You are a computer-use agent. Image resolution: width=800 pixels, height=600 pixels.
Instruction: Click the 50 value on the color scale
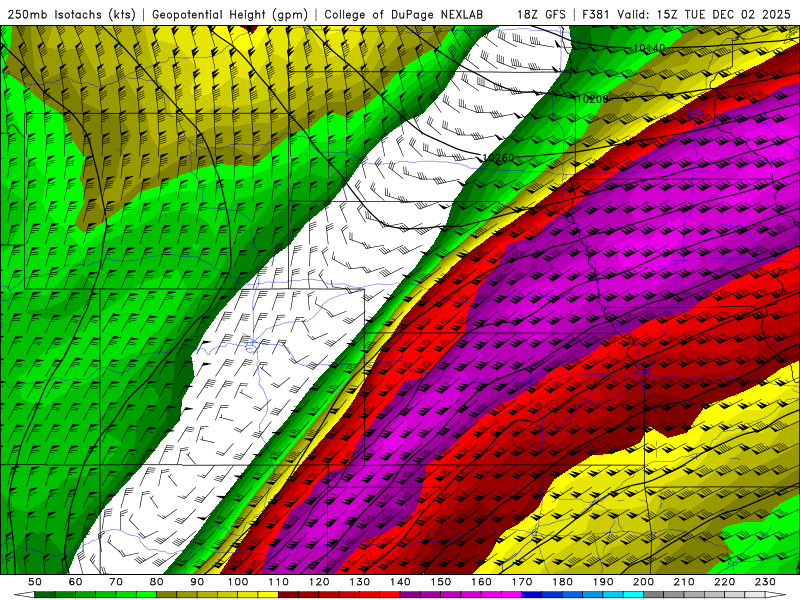click(x=35, y=582)
